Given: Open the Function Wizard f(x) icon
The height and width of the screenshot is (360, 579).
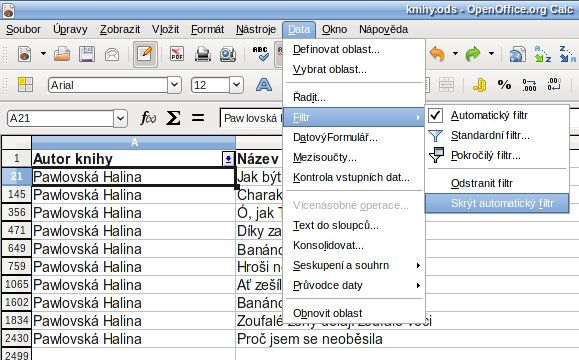Looking at the screenshot, I should pyautogui.click(x=148, y=118).
